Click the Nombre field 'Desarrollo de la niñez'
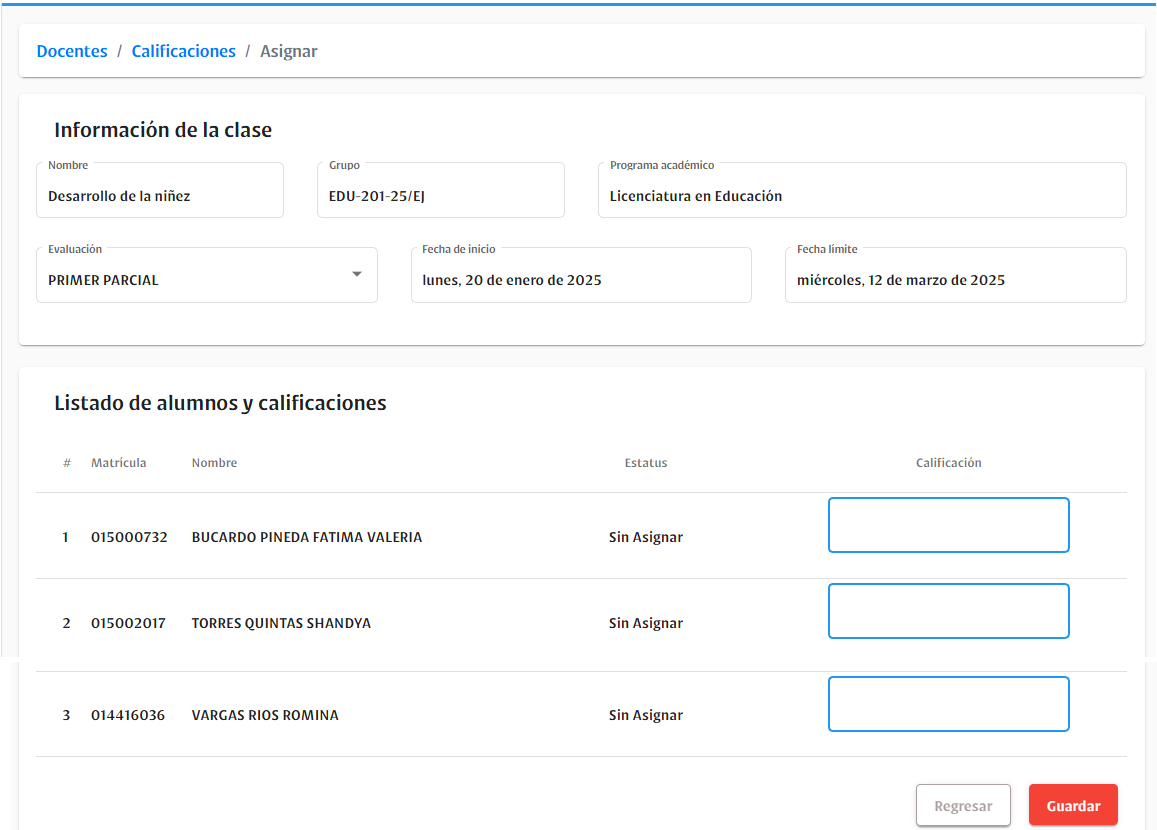The width and height of the screenshot is (1157, 830). point(160,190)
